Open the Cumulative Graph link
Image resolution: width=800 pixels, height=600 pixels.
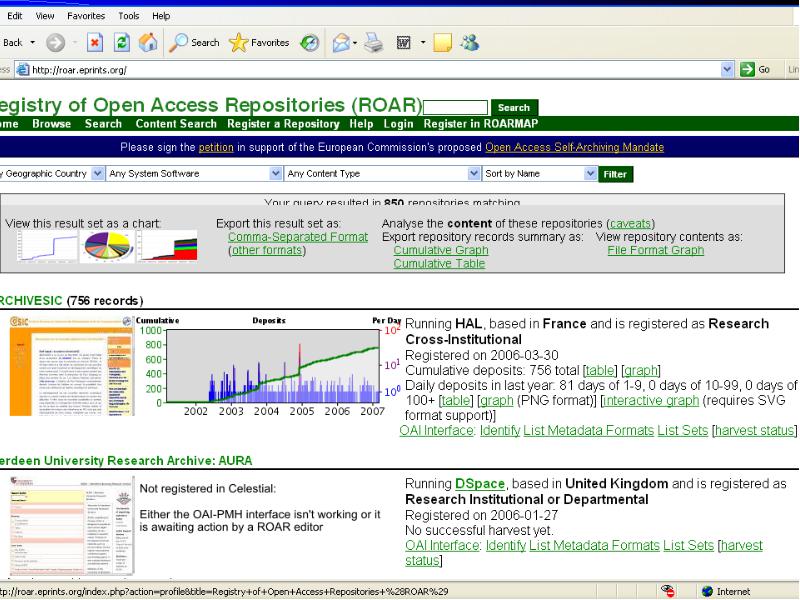(441, 251)
